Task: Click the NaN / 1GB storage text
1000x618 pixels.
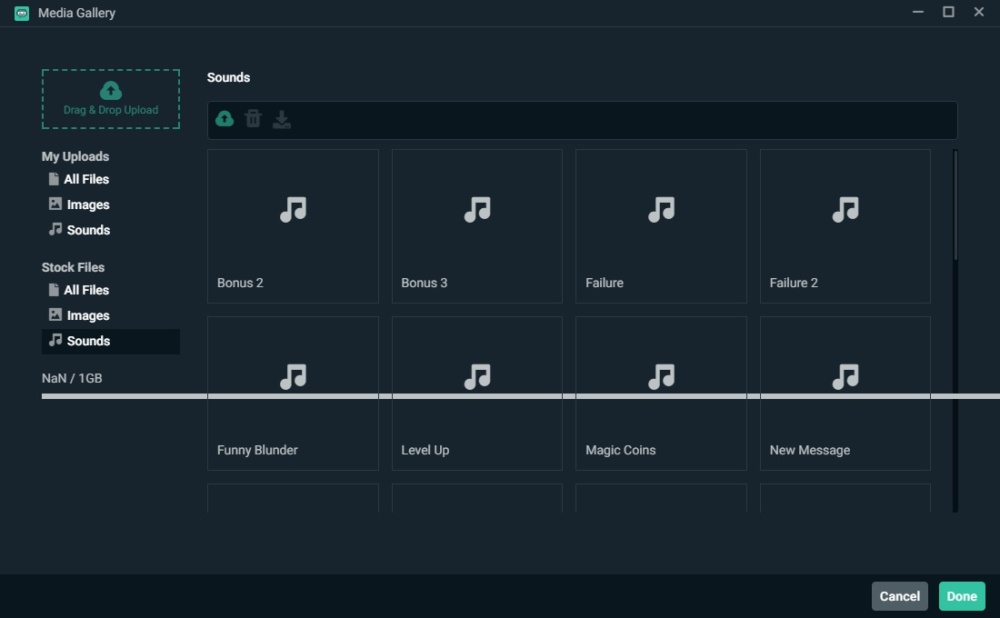Action: click(x=72, y=378)
